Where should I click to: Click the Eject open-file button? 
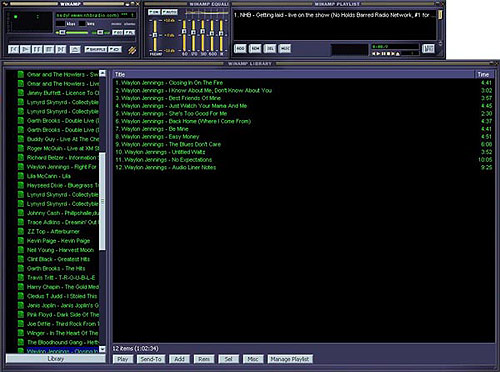75,49
